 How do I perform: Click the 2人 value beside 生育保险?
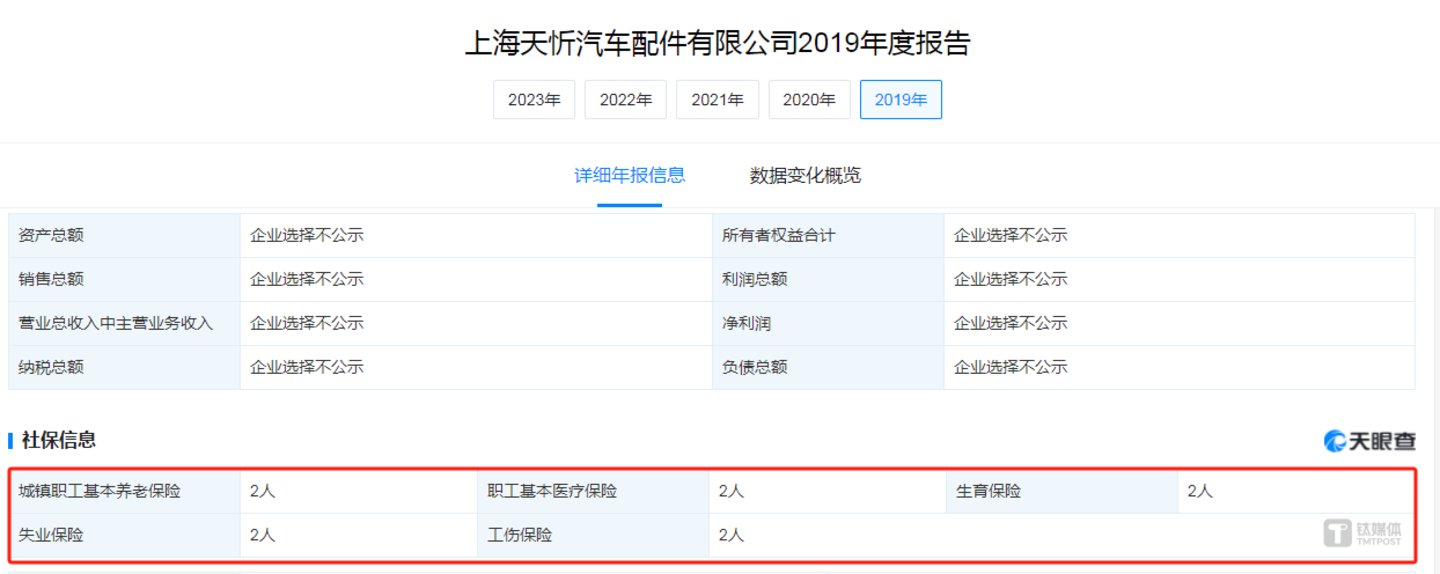point(1200,491)
